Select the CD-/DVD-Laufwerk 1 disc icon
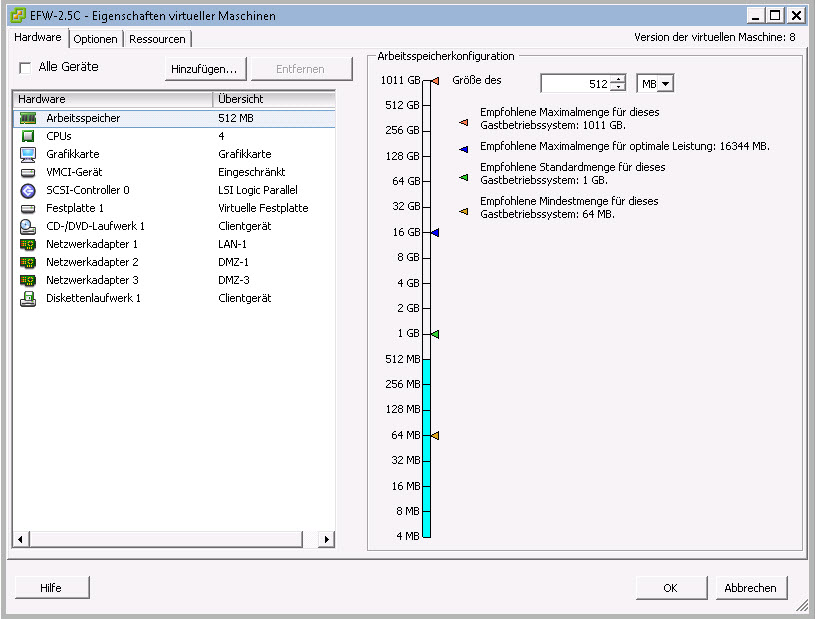The height and width of the screenshot is (619, 815). tap(28, 226)
